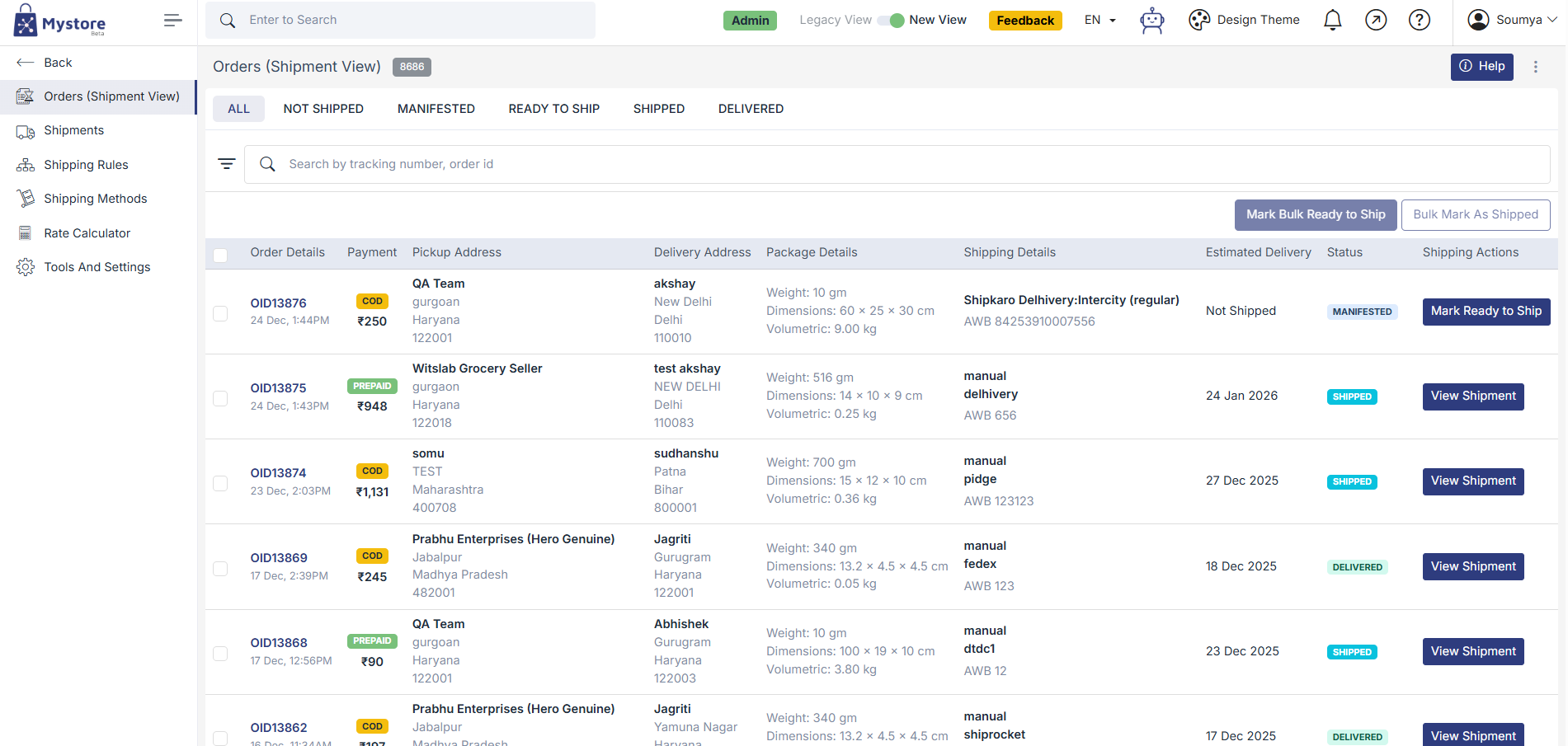Select all orders with header checkbox

tap(220, 255)
